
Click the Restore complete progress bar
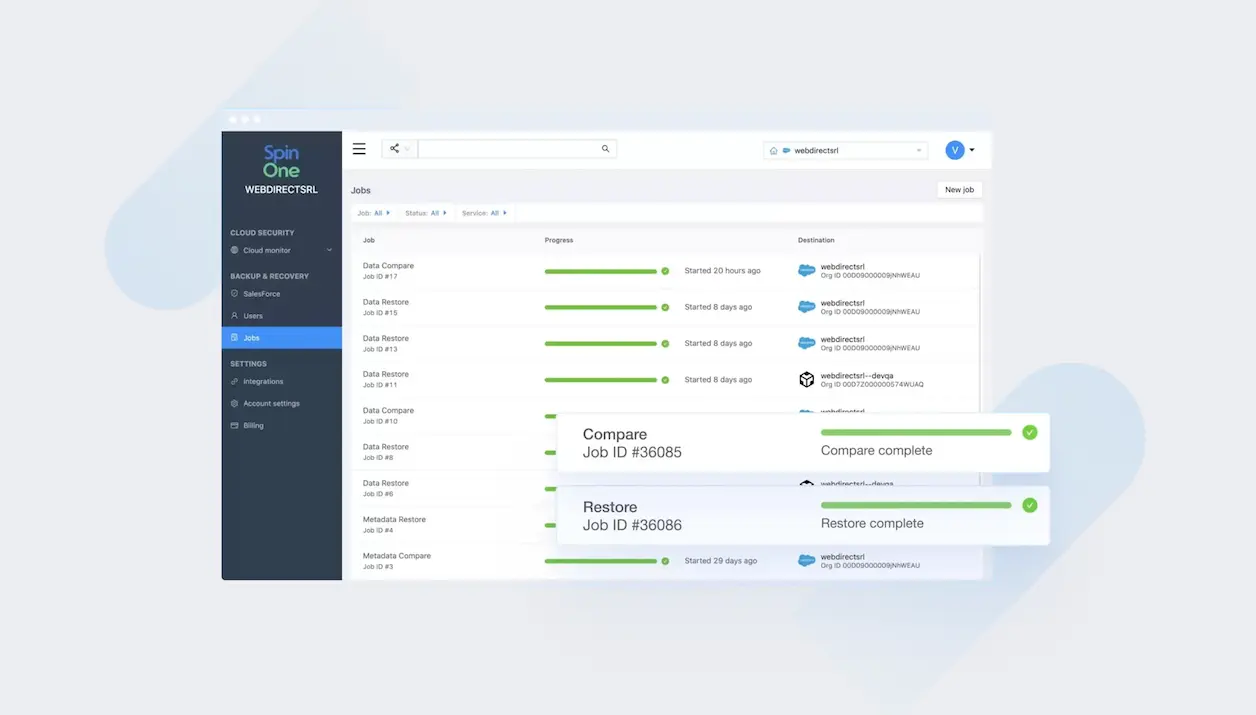coord(915,506)
